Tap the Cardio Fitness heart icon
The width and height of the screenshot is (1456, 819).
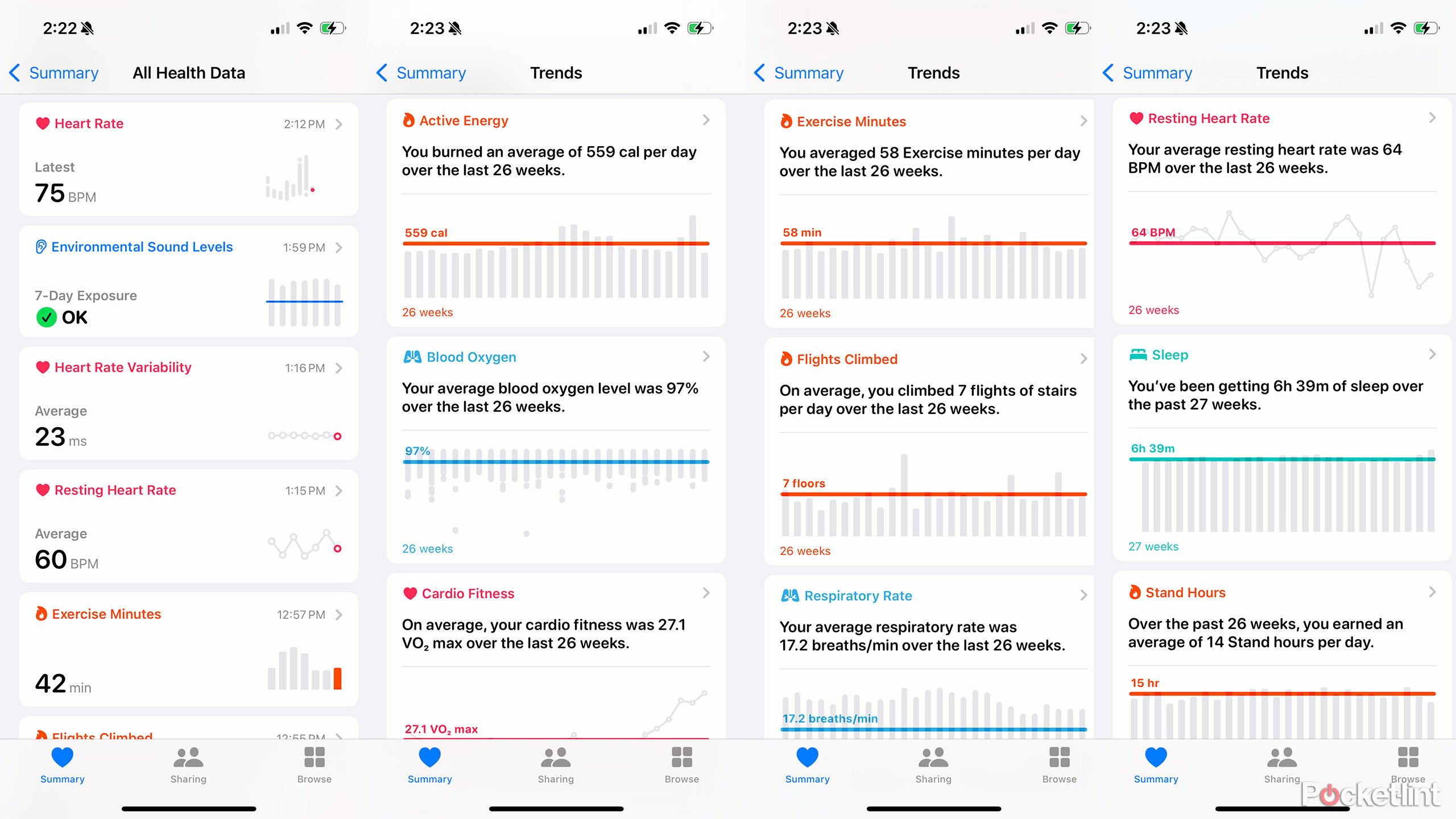[x=405, y=594]
